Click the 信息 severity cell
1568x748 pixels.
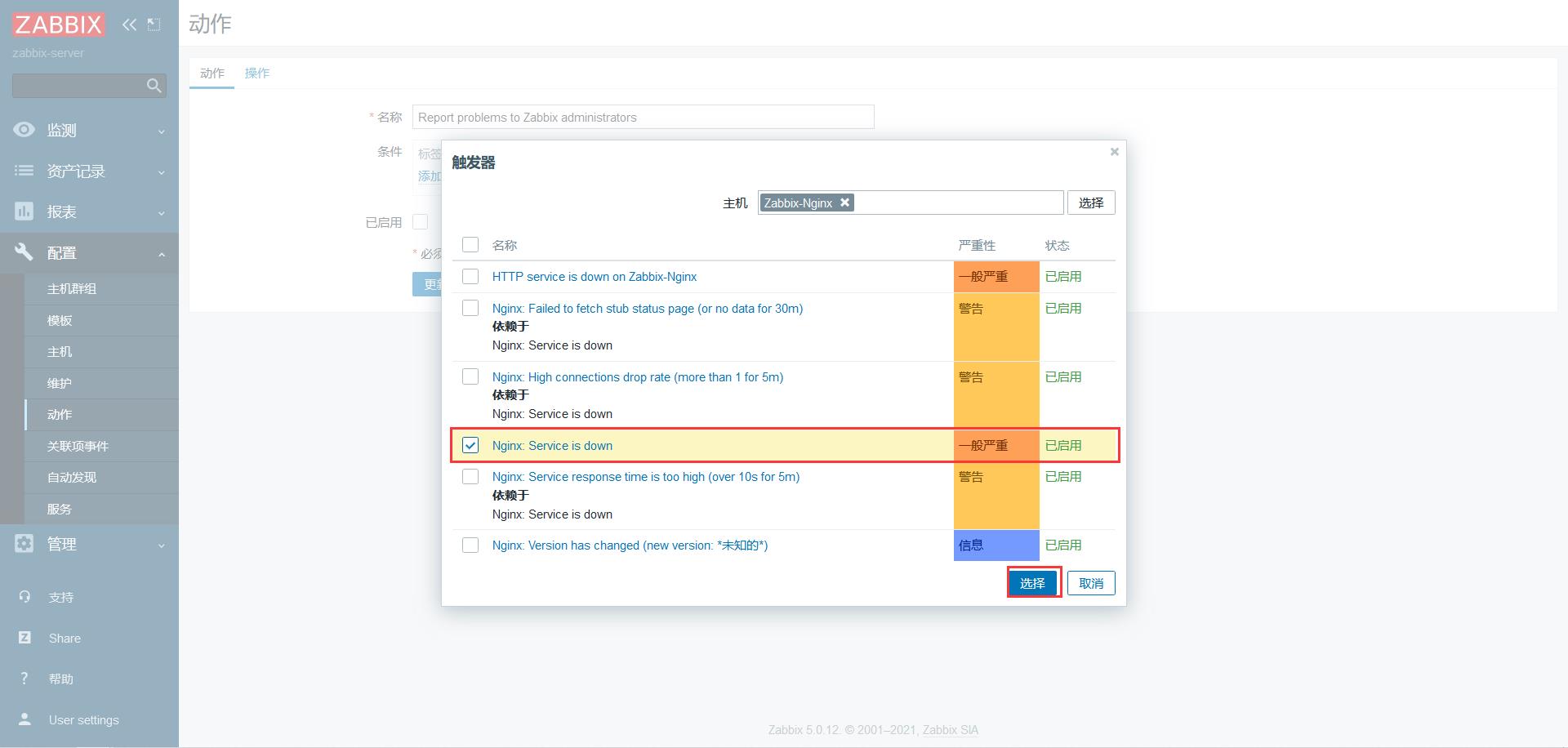tap(996, 545)
